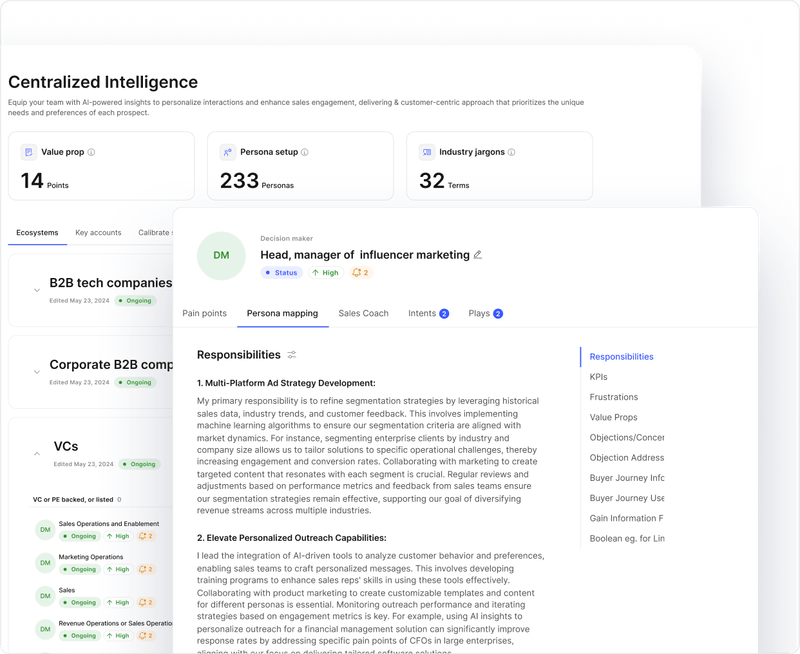
Task: Select the Persona mapping tab
Action: pyautogui.click(x=282, y=313)
